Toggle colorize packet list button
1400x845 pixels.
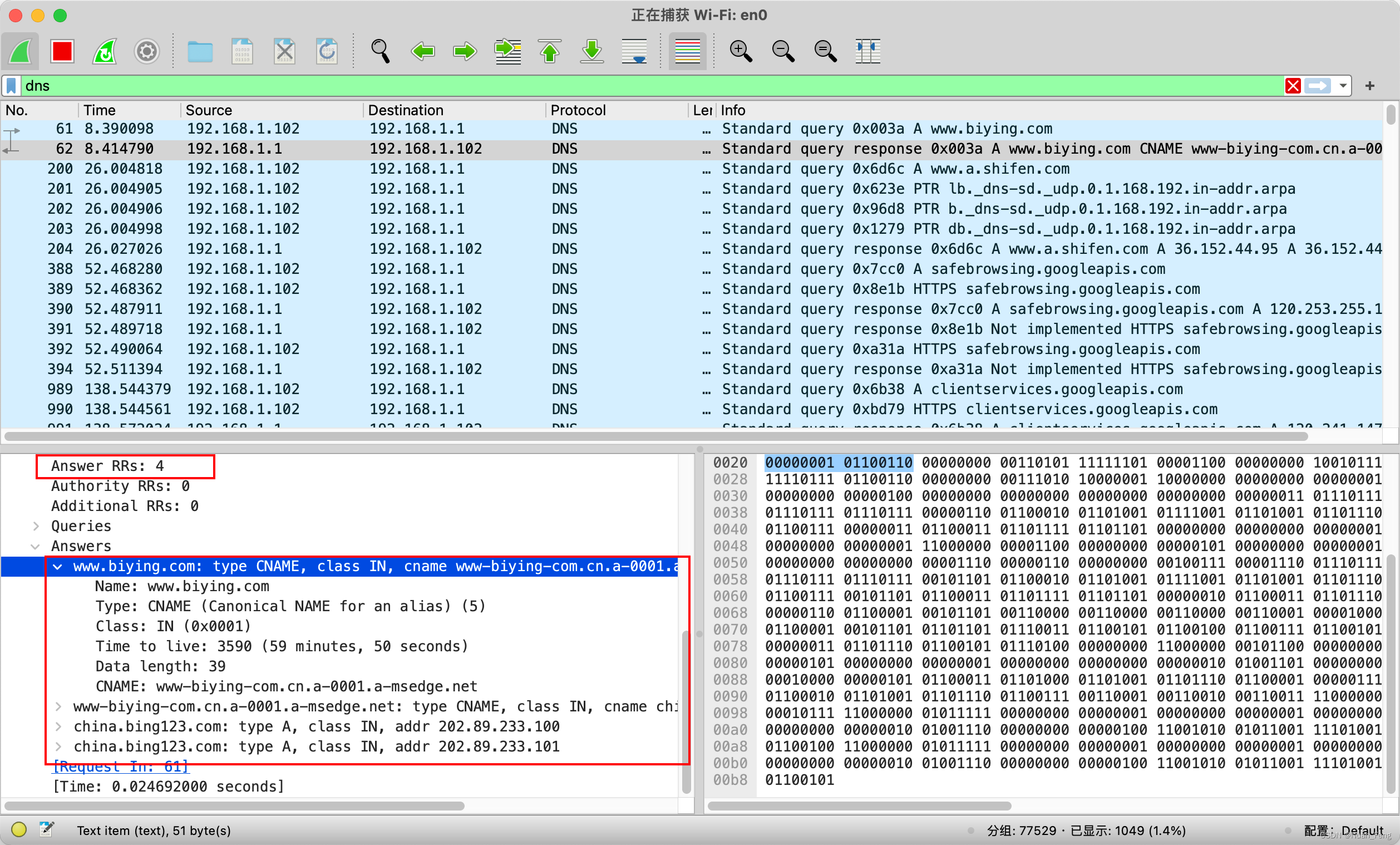tap(687, 51)
